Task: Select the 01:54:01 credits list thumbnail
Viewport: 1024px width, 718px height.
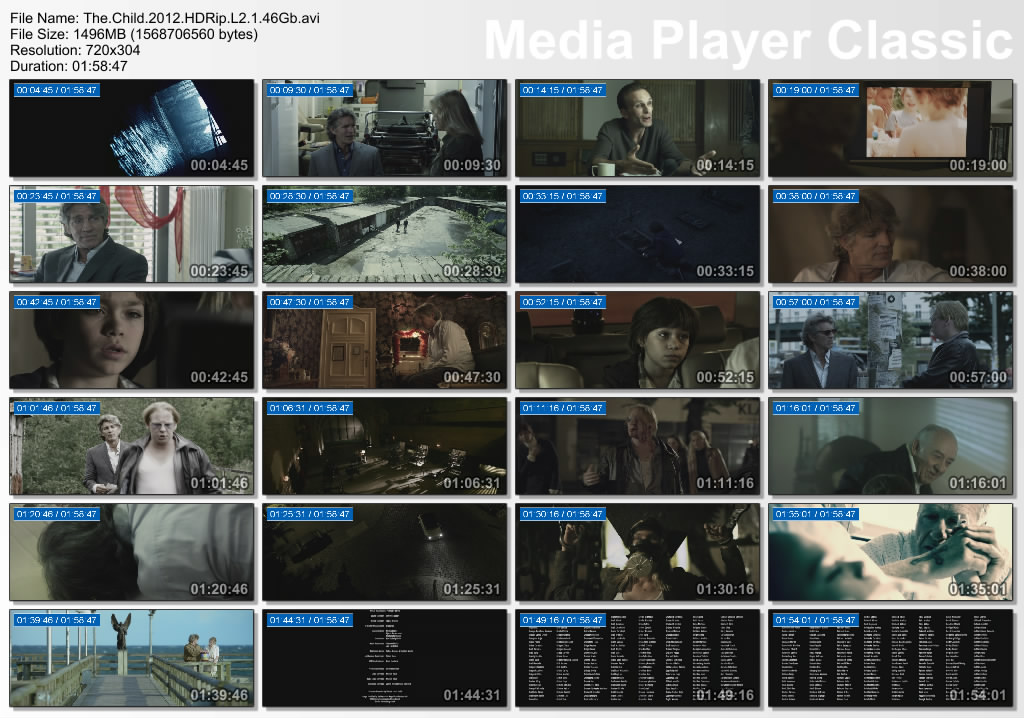Action: pos(891,658)
